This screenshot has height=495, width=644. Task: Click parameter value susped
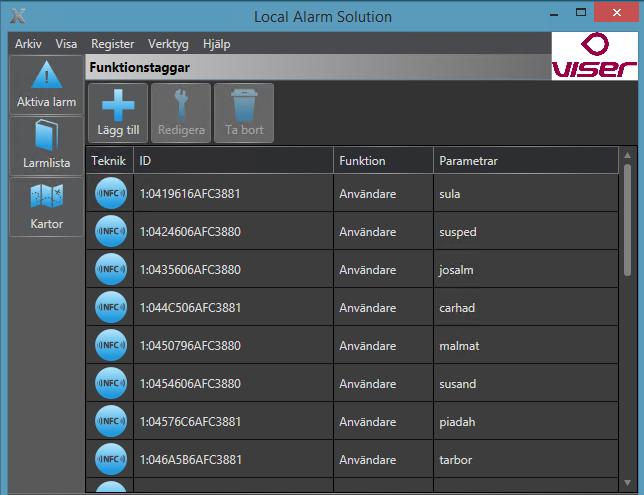coord(458,233)
